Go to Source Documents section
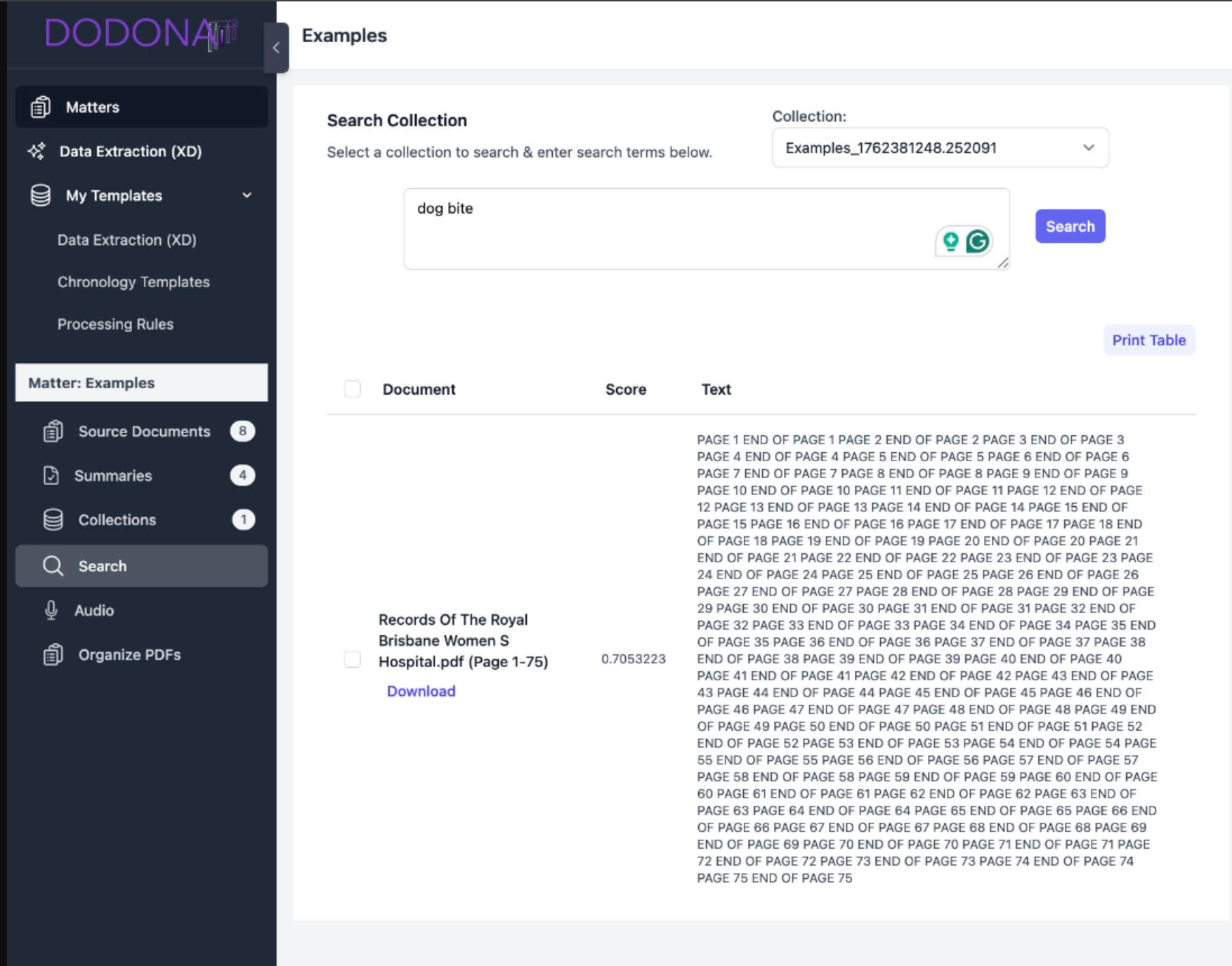 (x=142, y=431)
